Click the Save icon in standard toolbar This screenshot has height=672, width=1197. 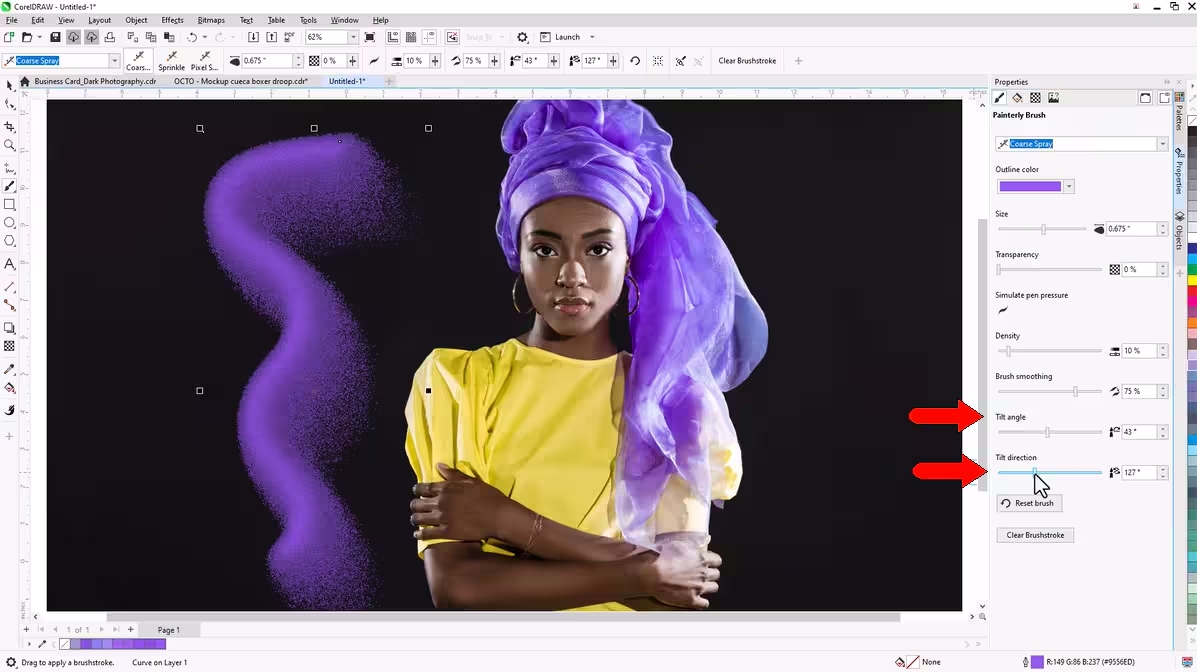56,37
